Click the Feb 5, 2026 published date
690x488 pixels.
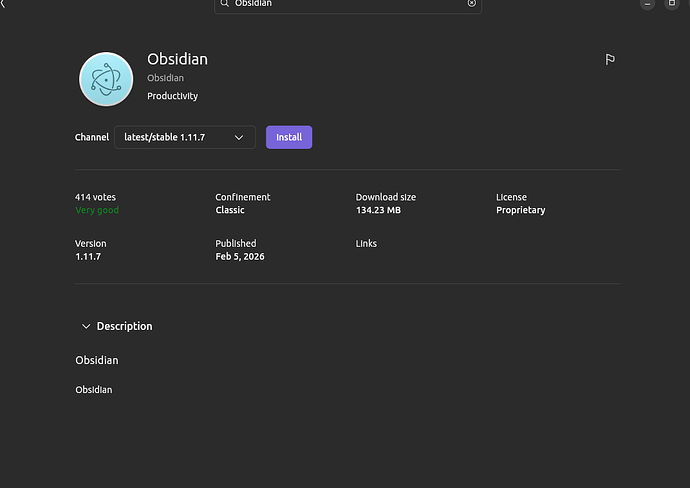coord(240,256)
